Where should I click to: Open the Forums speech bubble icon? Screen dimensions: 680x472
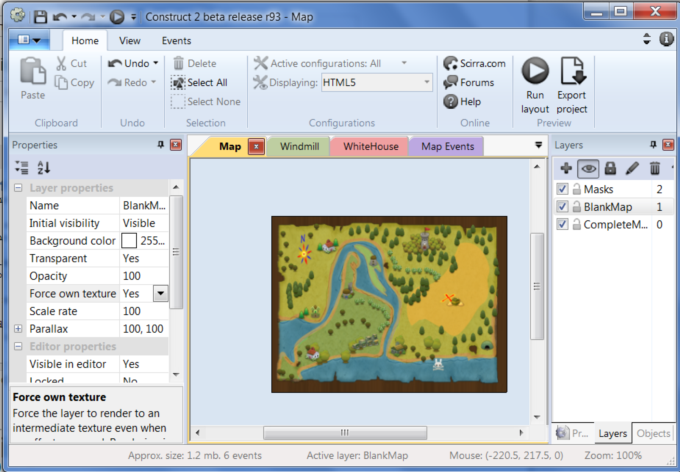(451, 82)
